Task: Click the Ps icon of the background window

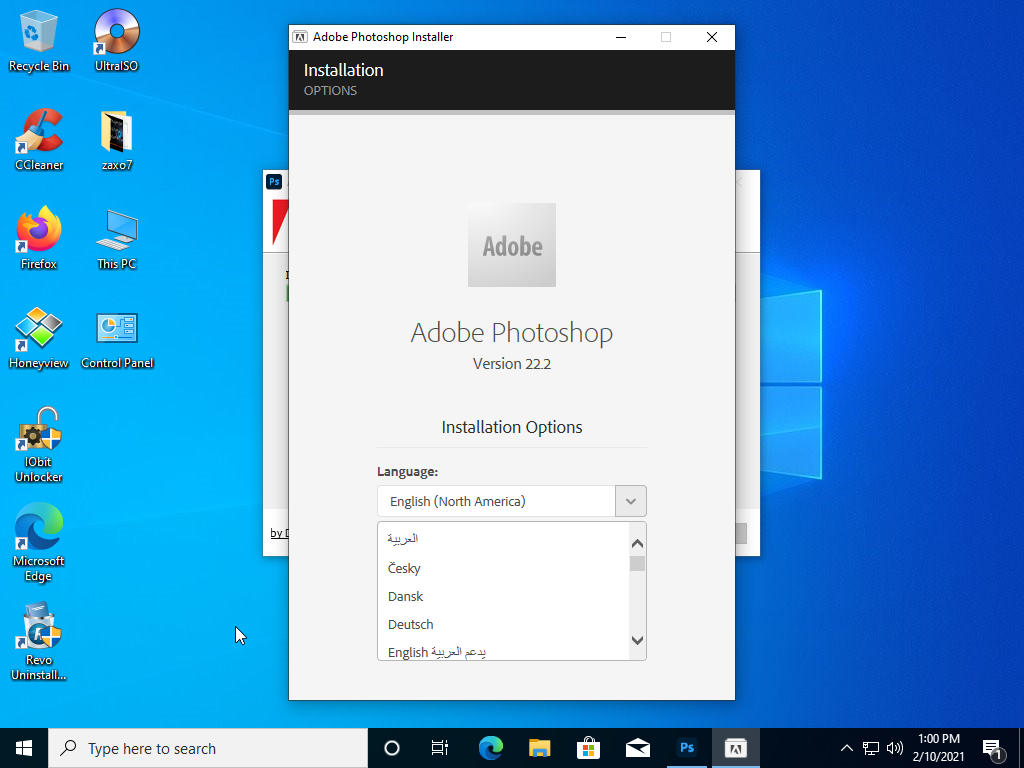Action: [274, 182]
